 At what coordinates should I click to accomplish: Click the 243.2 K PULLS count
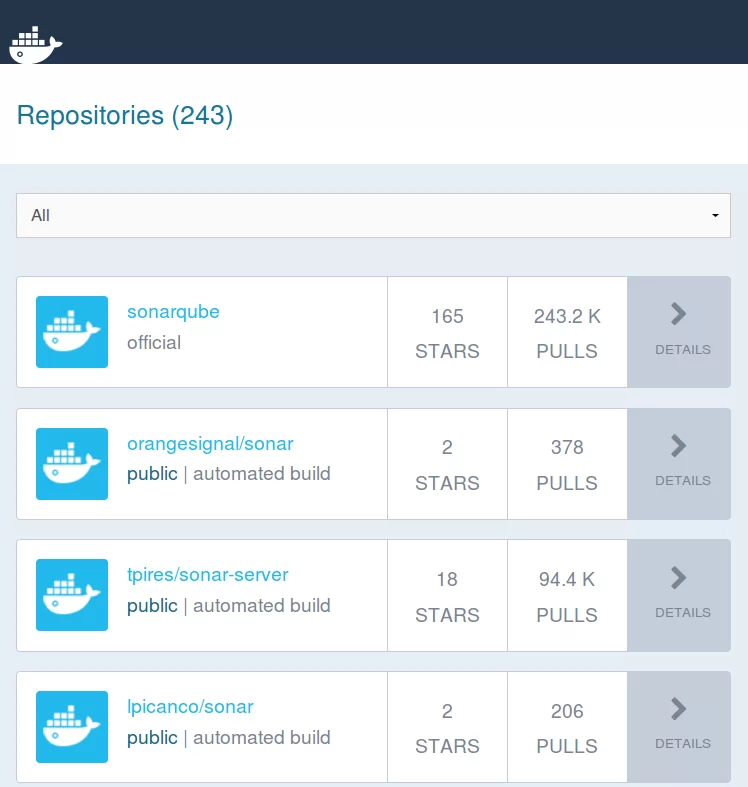click(x=567, y=333)
